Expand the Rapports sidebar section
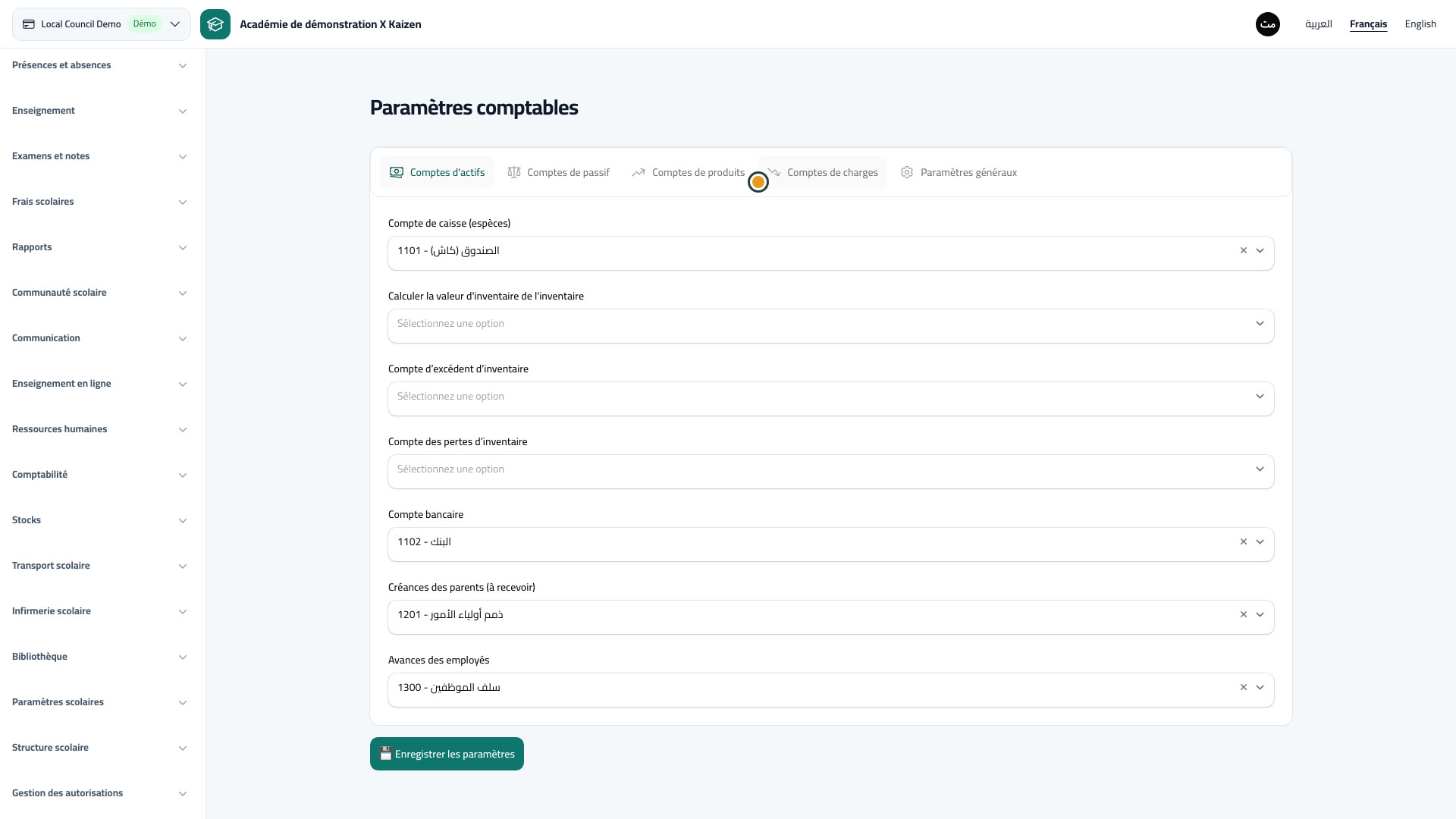This screenshot has width=1456, height=819. (99, 247)
